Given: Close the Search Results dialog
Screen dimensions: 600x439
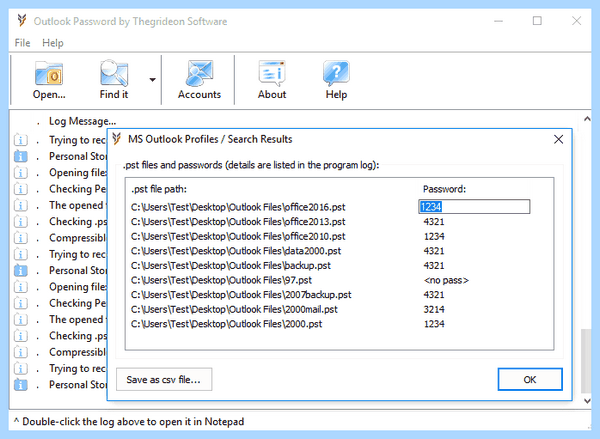Looking at the screenshot, I should point(558,139).
